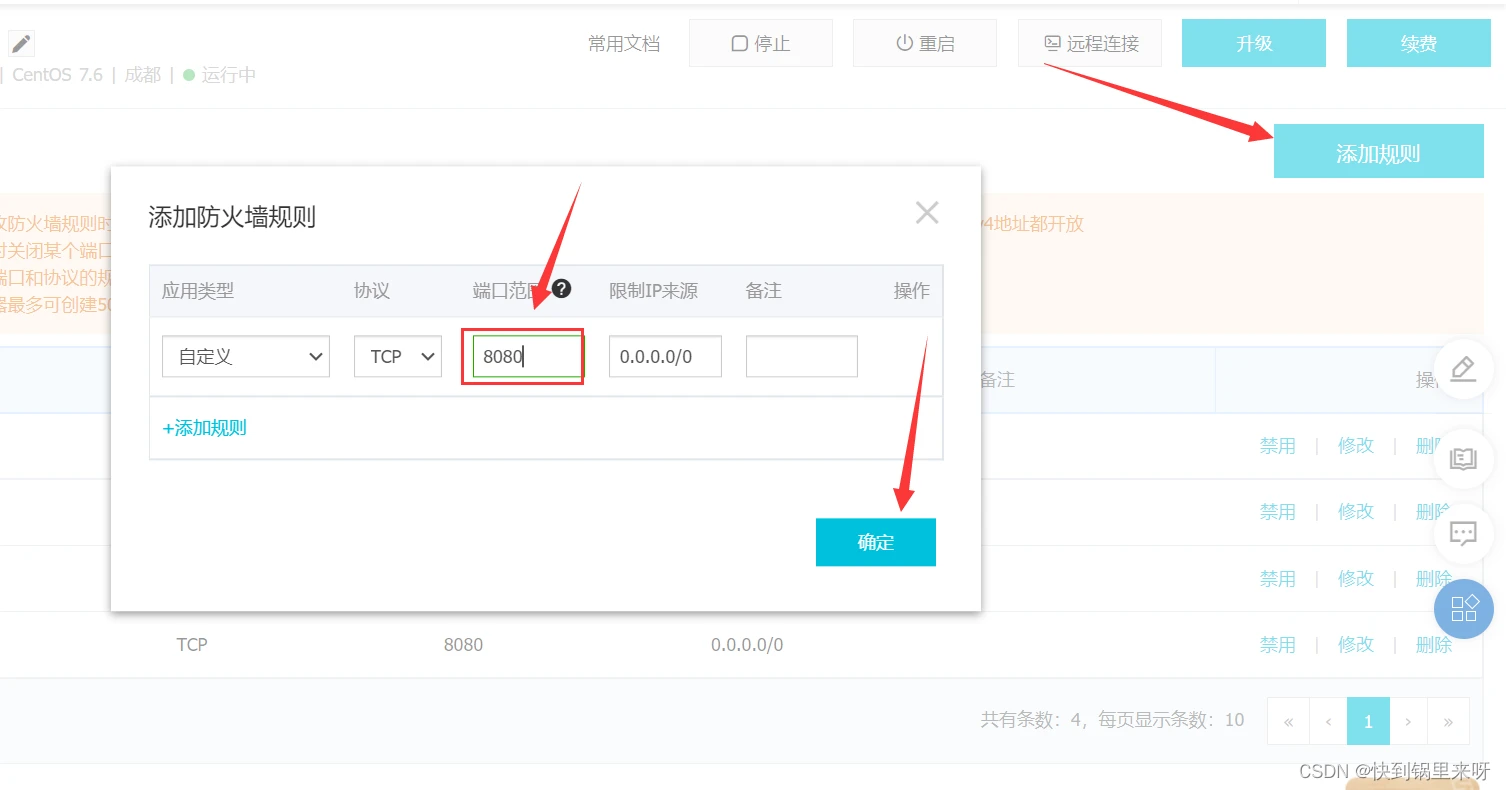Click 修改 in the TCP 8080 row
Image resolution: width=1506 pixels, height=790 pixels.
click(x=1356, y=645)
